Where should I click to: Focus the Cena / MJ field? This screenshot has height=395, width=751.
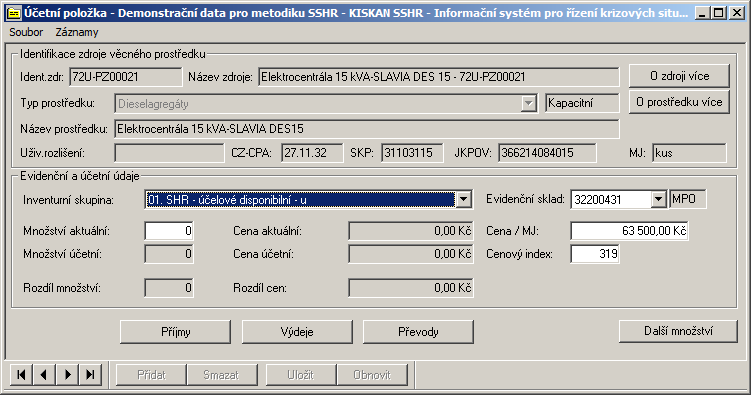tap(629, 231)
